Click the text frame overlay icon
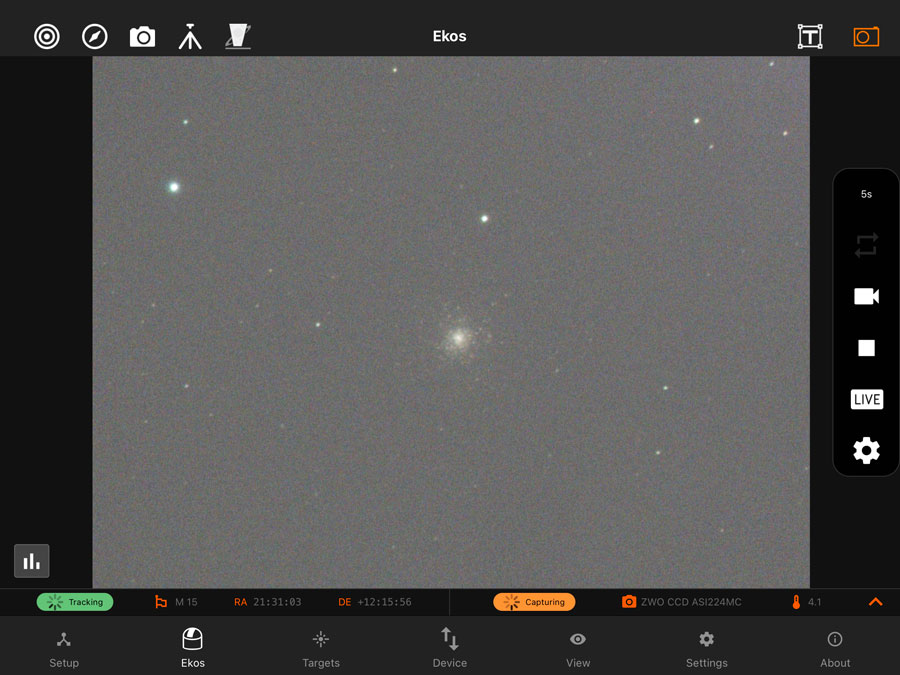Viewport: 900px width, 675px height. click(x=810, y=37)
